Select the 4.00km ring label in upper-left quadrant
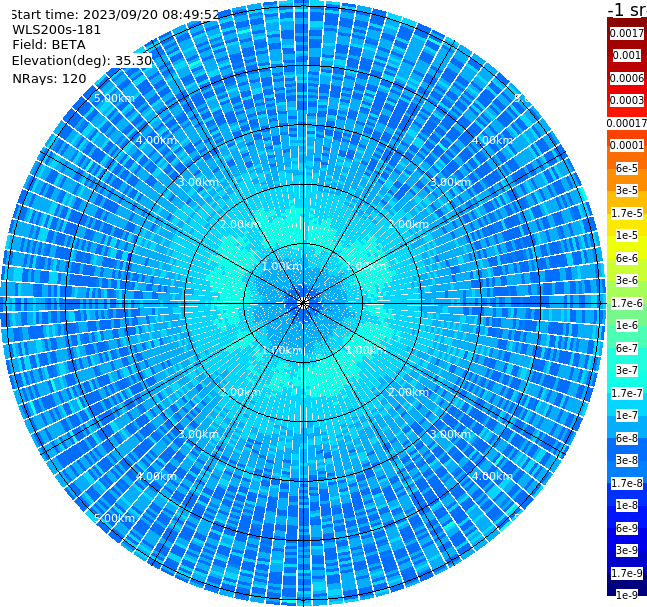This screenshot has width=647, height=607. coord(156,140)
